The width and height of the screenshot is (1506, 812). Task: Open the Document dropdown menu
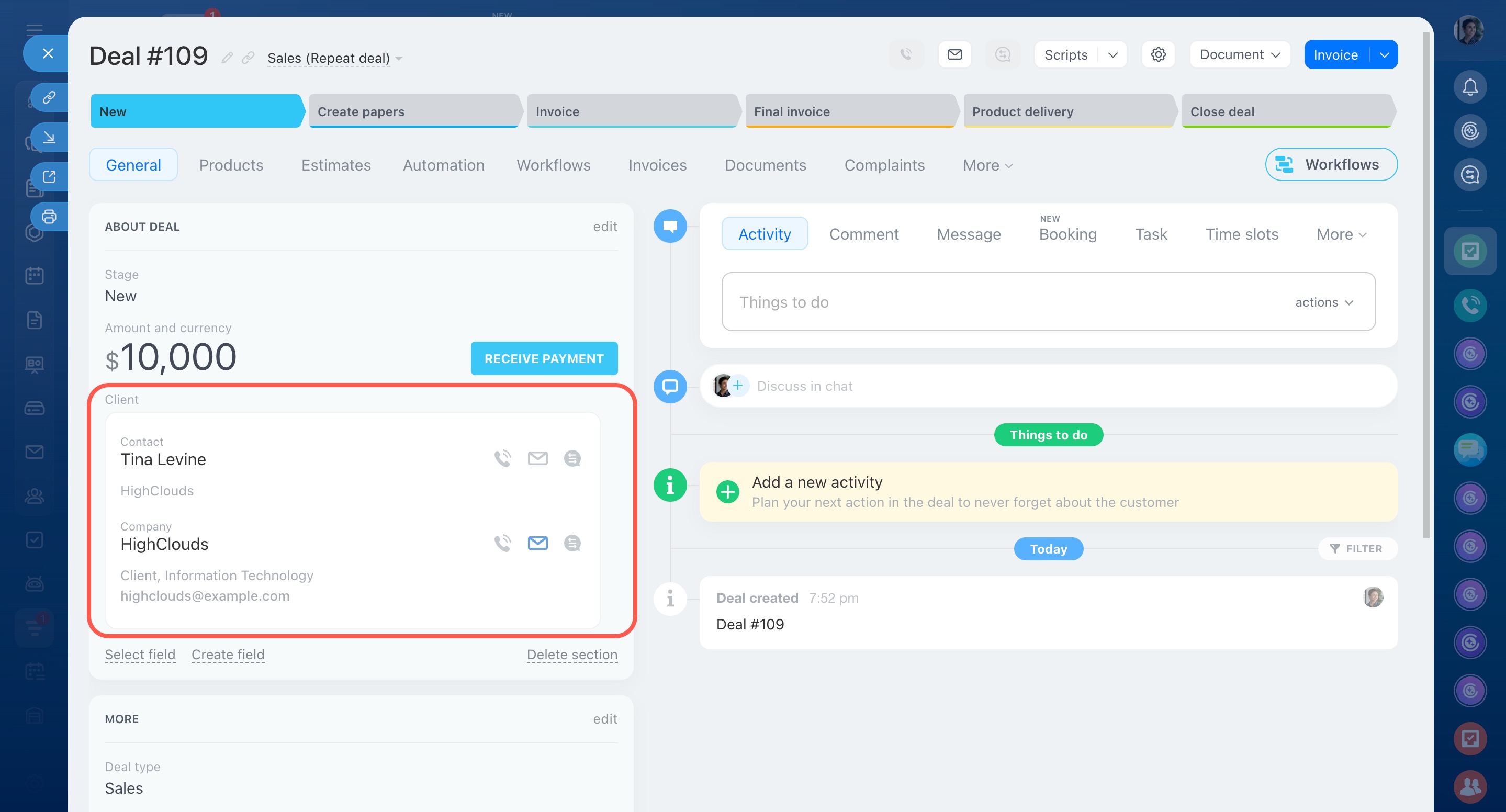[1240, 54]
